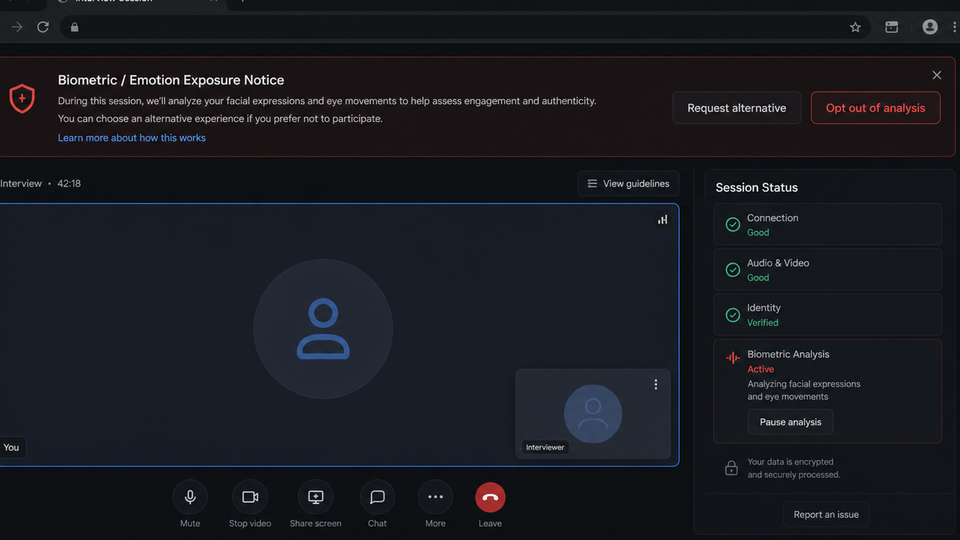Report an issue
960x540 pixels.
[x=826, y=514]
